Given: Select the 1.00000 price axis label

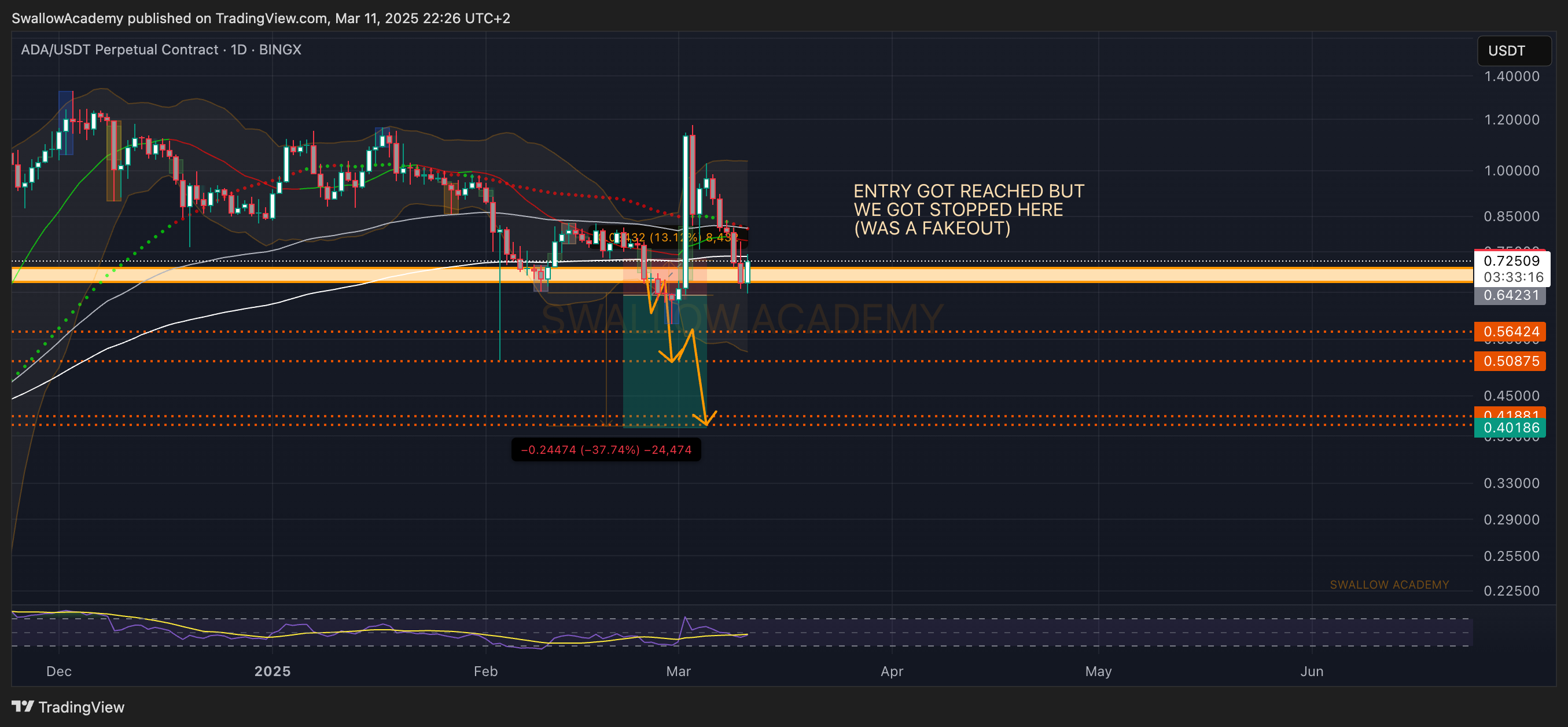Looking at the screenshot, I should [1511, 171].
